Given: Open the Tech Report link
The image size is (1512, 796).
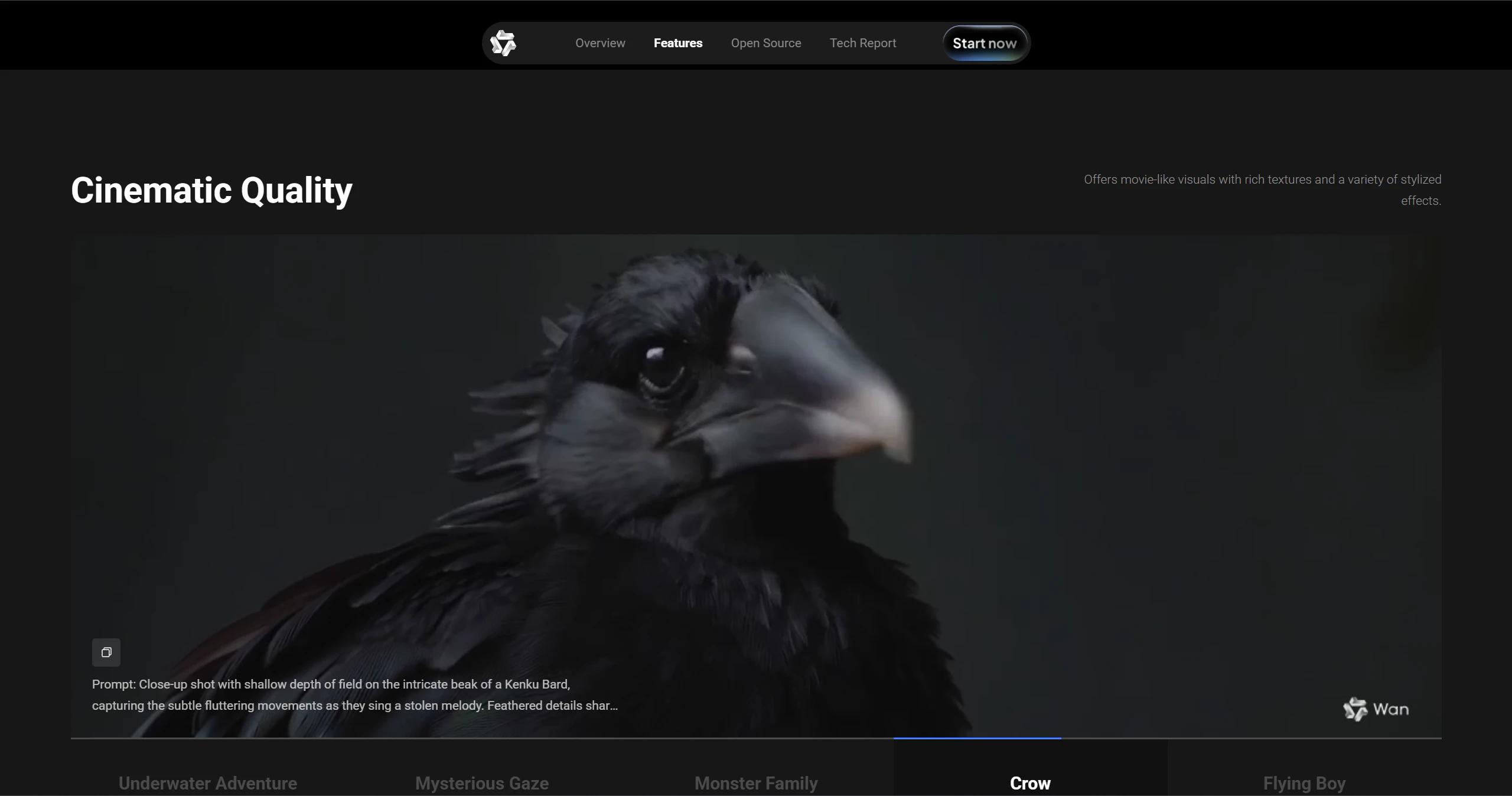Looking at the screenshot, I should point(863,43).
